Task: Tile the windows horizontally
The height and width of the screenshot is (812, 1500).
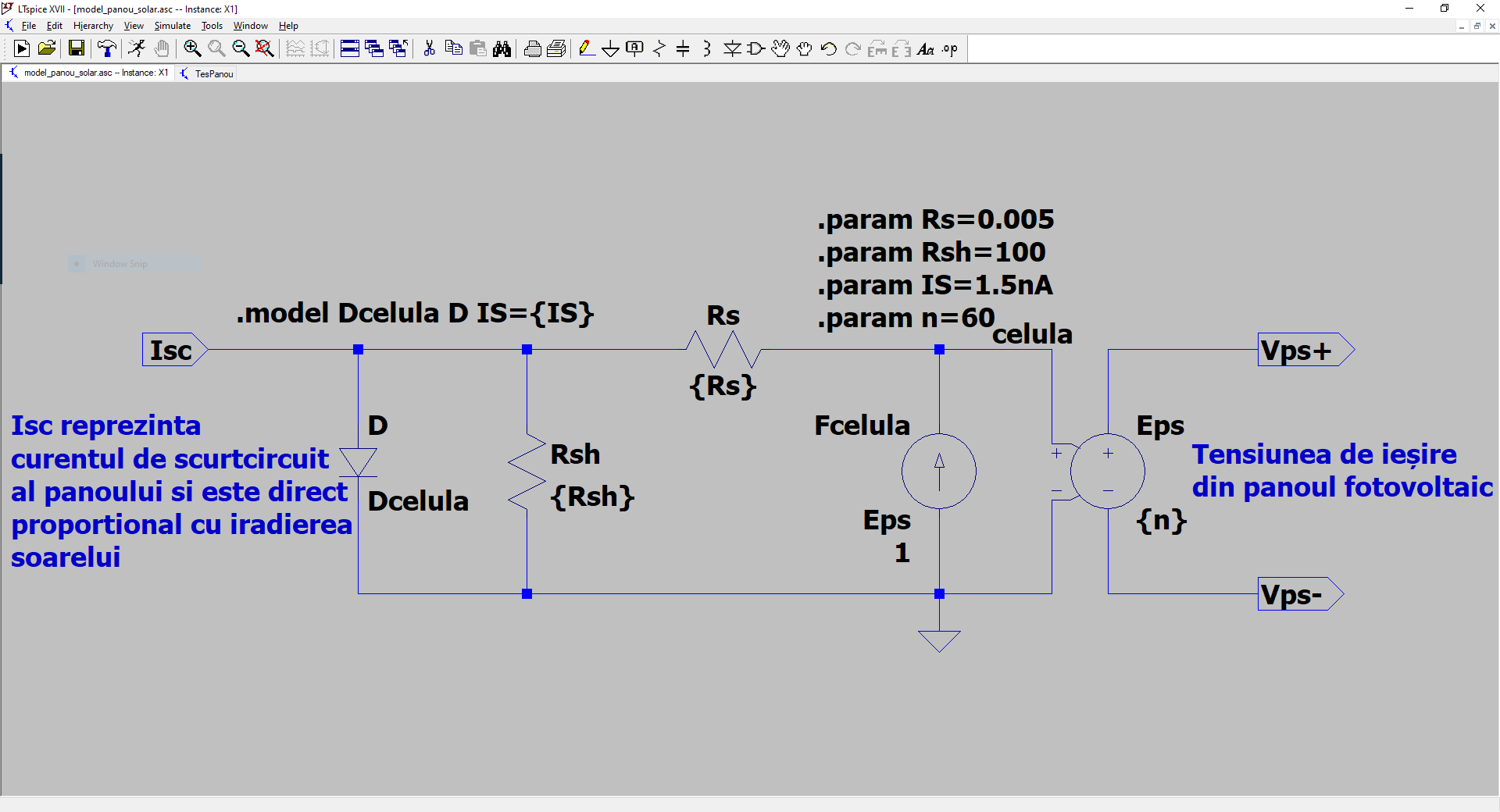Action: point(350,49)
